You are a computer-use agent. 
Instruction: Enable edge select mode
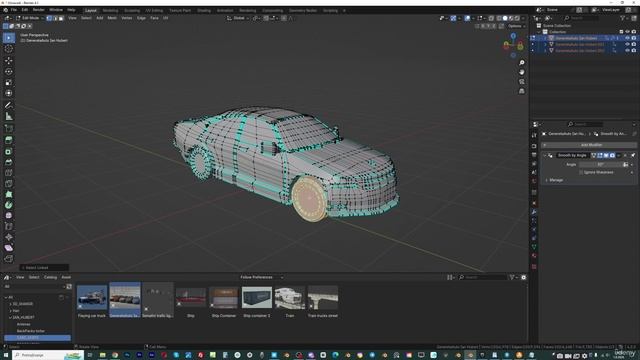[x=55, y=18]
